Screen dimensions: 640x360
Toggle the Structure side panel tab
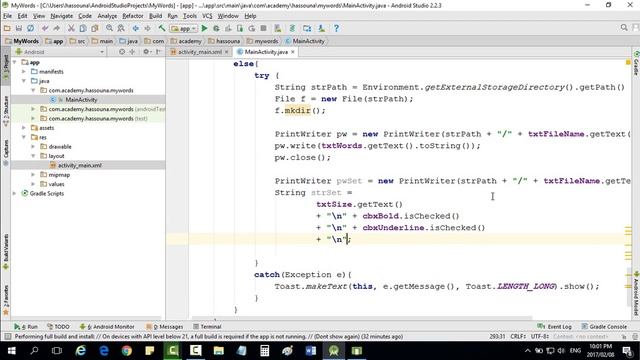(x=6, y=111)
